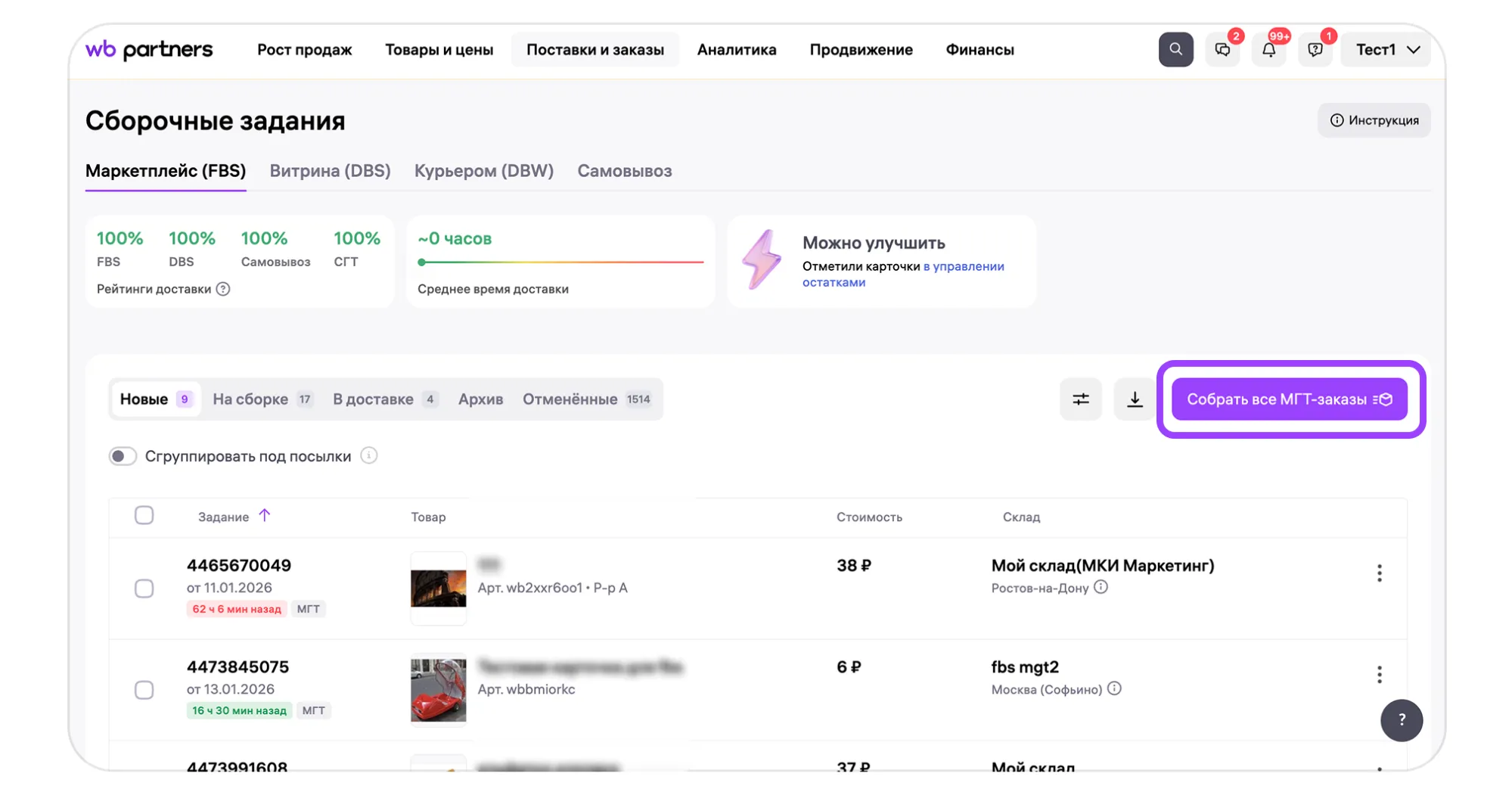The height and width of the screenshot is (795, 1512).
Task: Open the support questions icon in the header
Action: coord(1315,50)
